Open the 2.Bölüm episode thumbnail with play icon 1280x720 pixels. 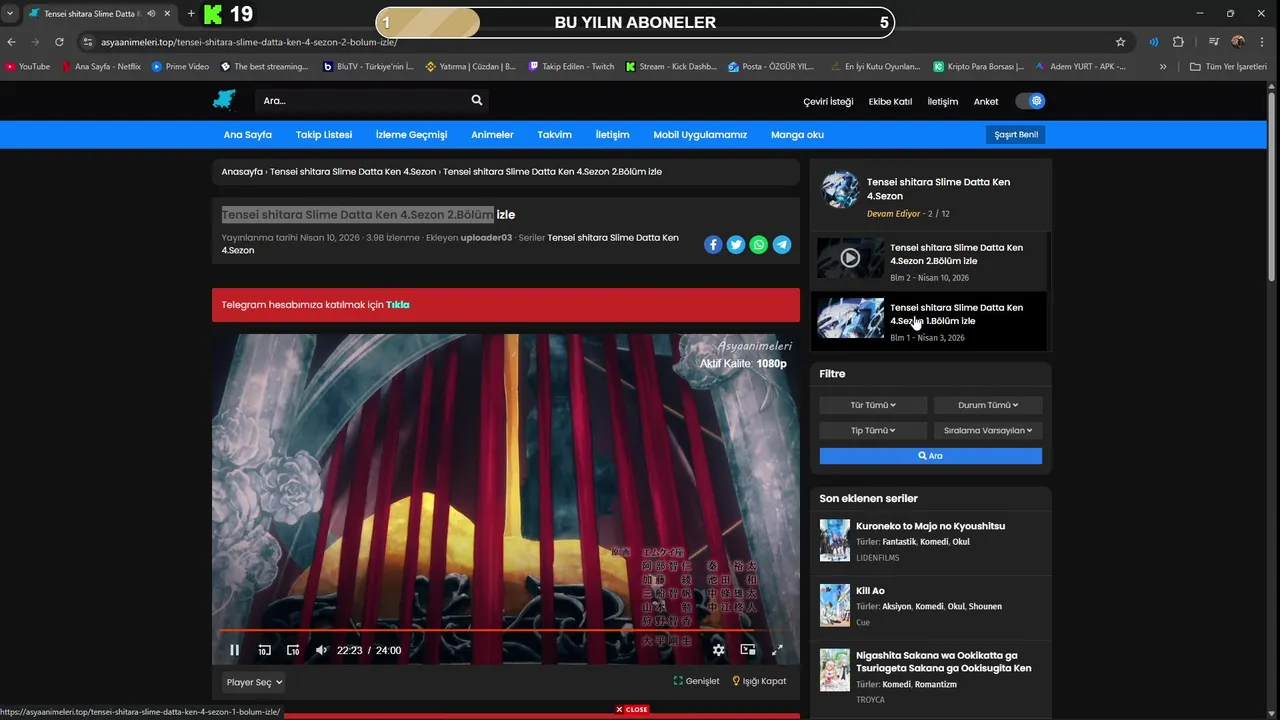tap(850, 258)
